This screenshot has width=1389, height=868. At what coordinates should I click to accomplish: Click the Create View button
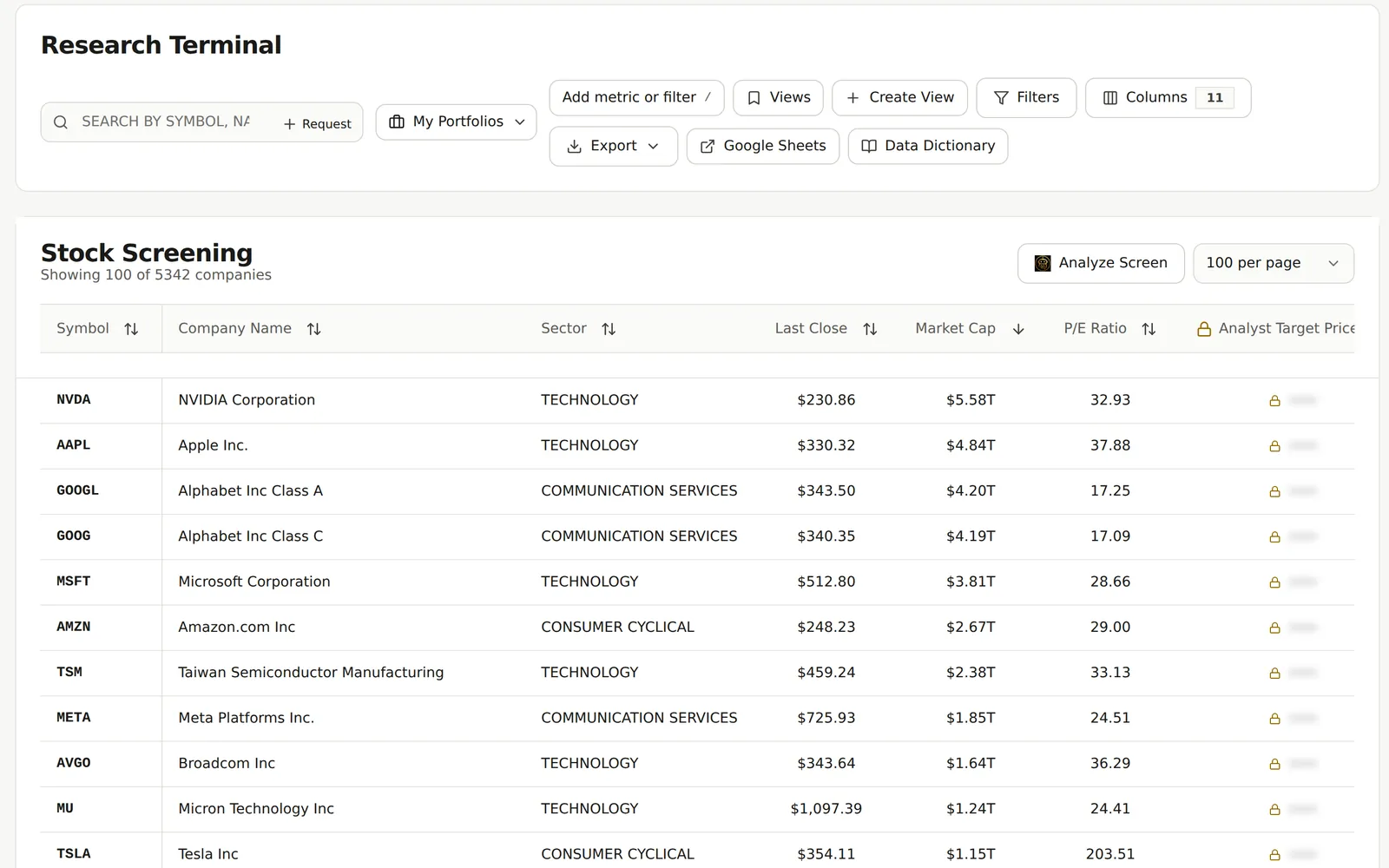pos(899,97)
